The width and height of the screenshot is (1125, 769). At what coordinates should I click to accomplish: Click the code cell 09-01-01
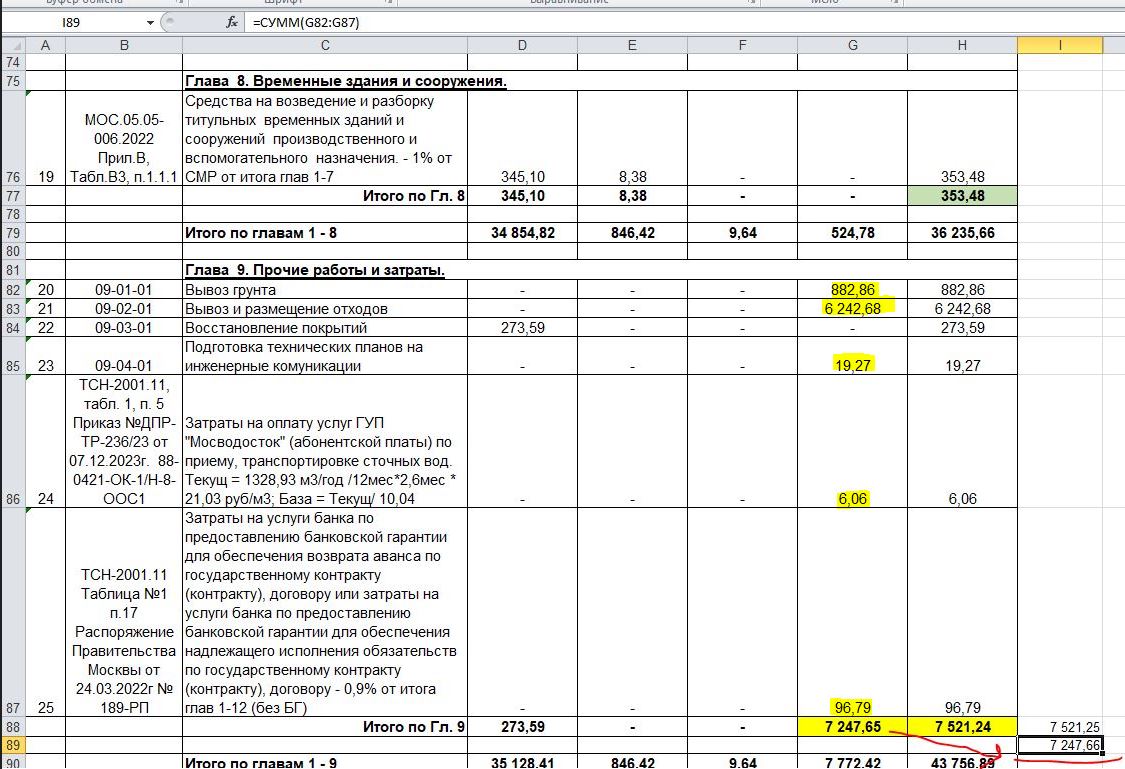tap(124, 290)
